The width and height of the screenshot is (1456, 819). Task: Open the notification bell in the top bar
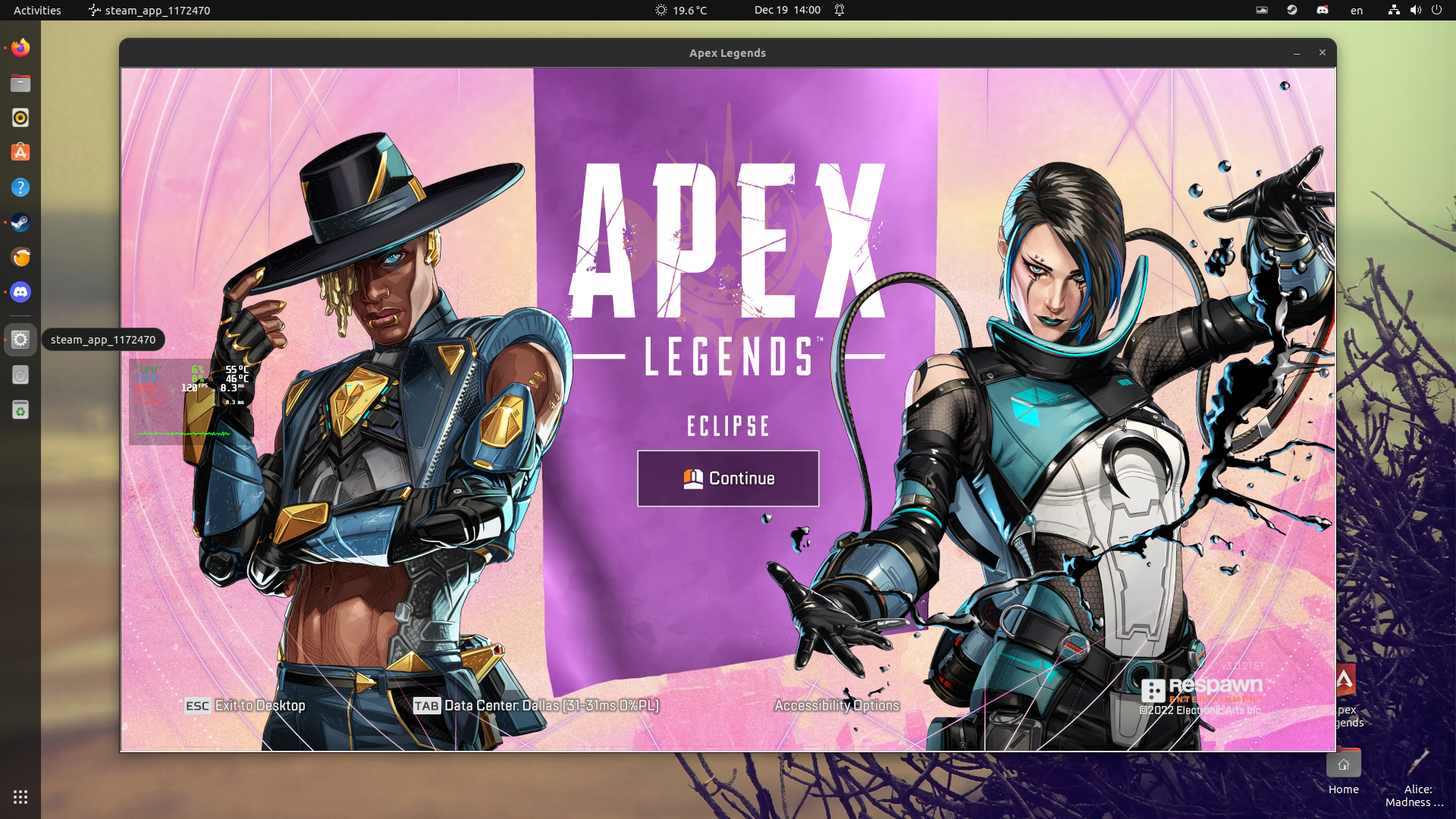click(x=839, y=10)
